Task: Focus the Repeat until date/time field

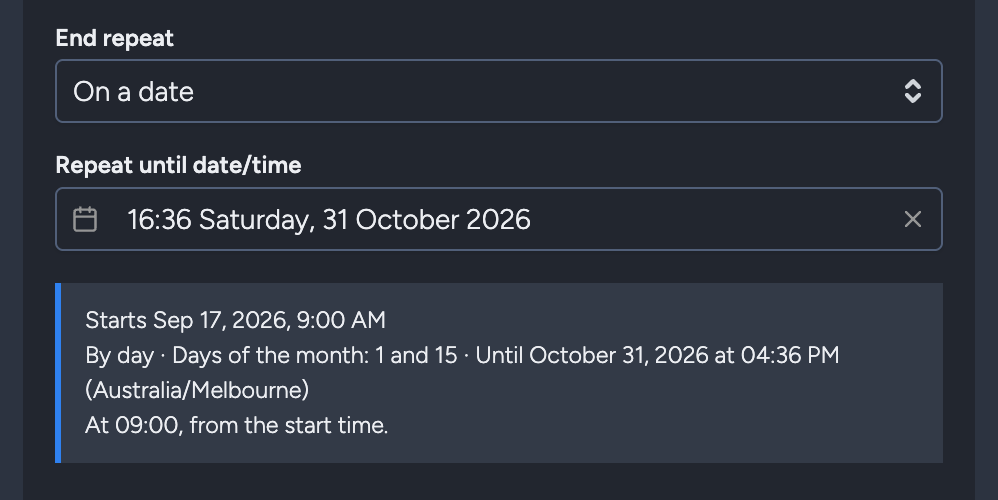Action: [498, 219]
